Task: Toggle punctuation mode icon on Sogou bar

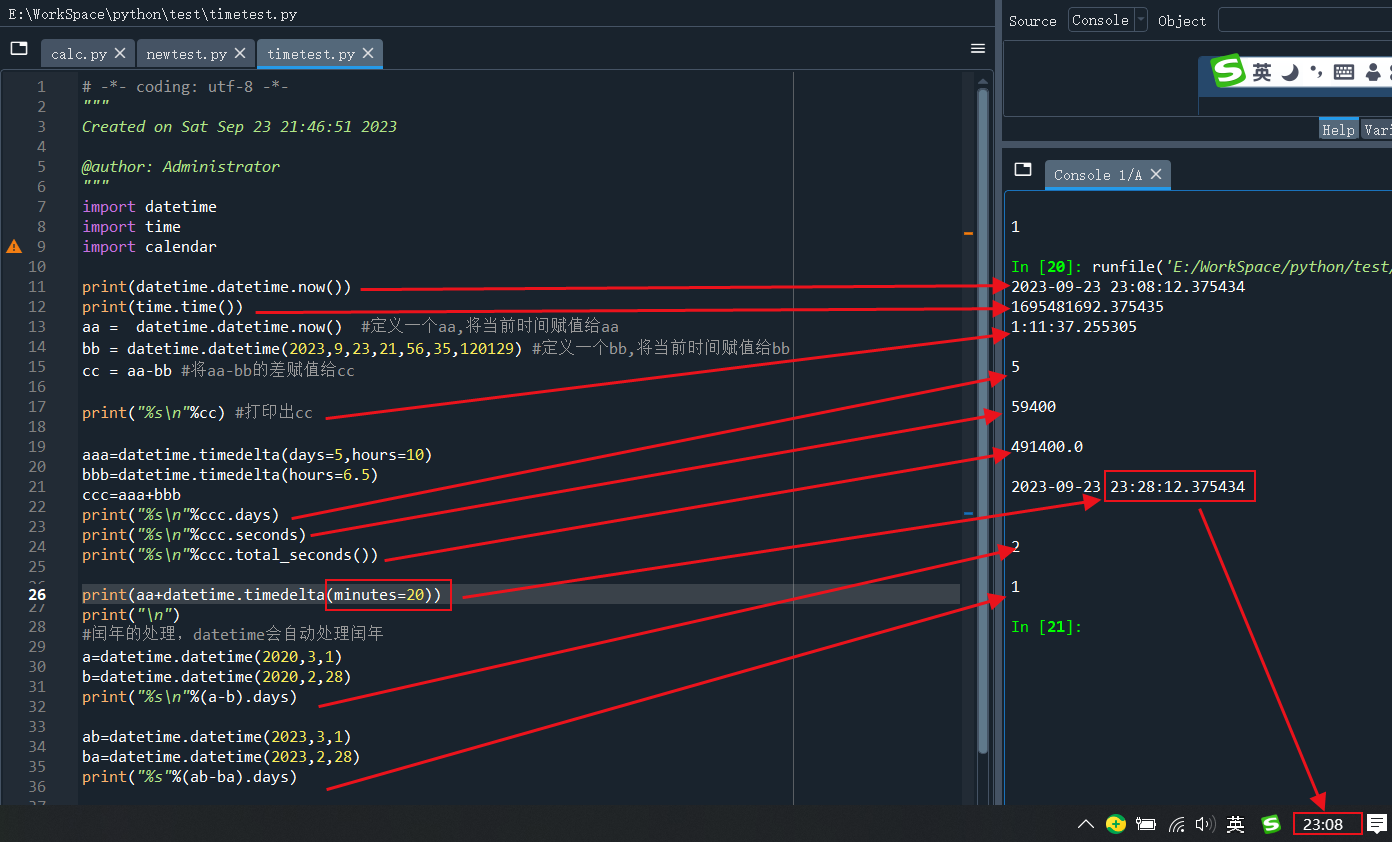Action: click(1316, 72)
